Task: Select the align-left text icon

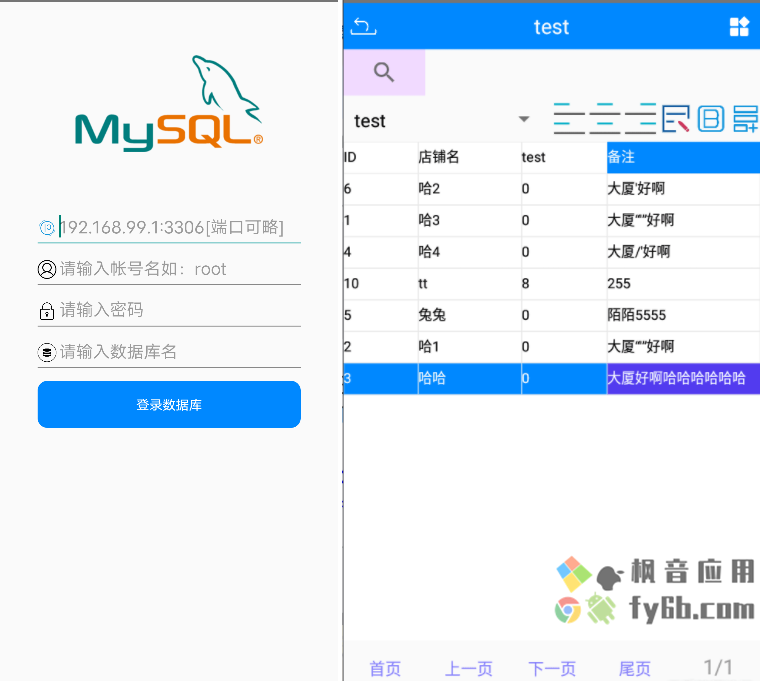Action: [569, 118]
